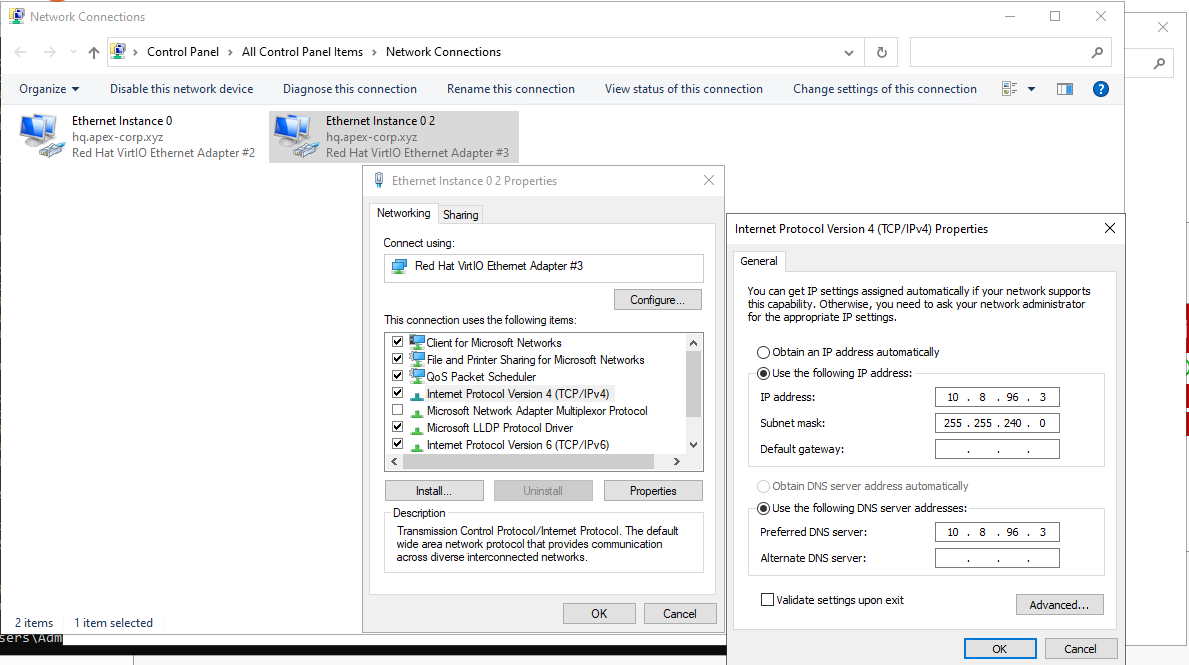Image resolution: width=1189 pixels, height=665 pixels.
Task: Select Obtain an IP address automatically
Action: point(764,352)
